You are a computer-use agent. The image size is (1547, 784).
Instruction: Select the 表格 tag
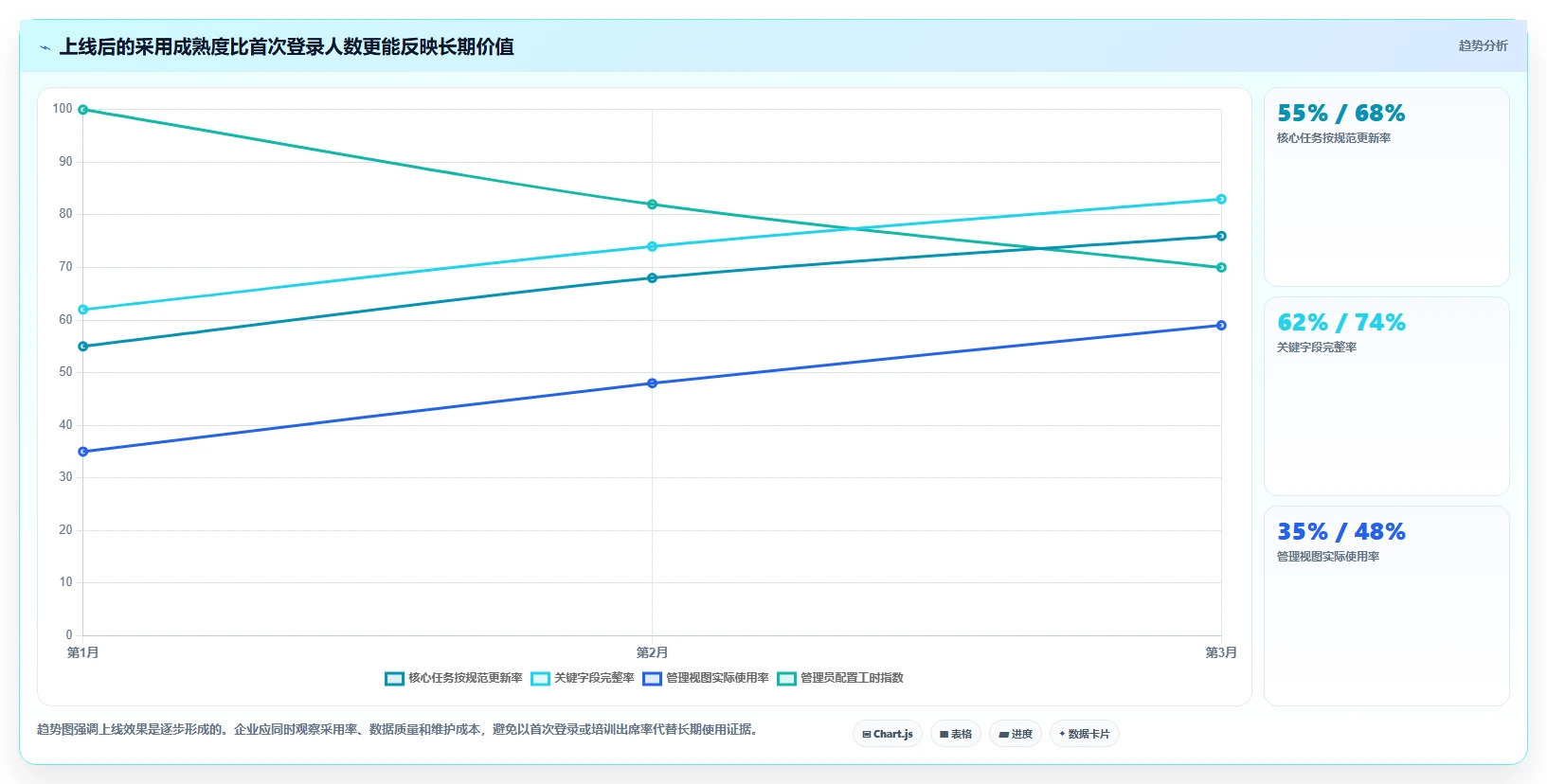pos(956,734)
